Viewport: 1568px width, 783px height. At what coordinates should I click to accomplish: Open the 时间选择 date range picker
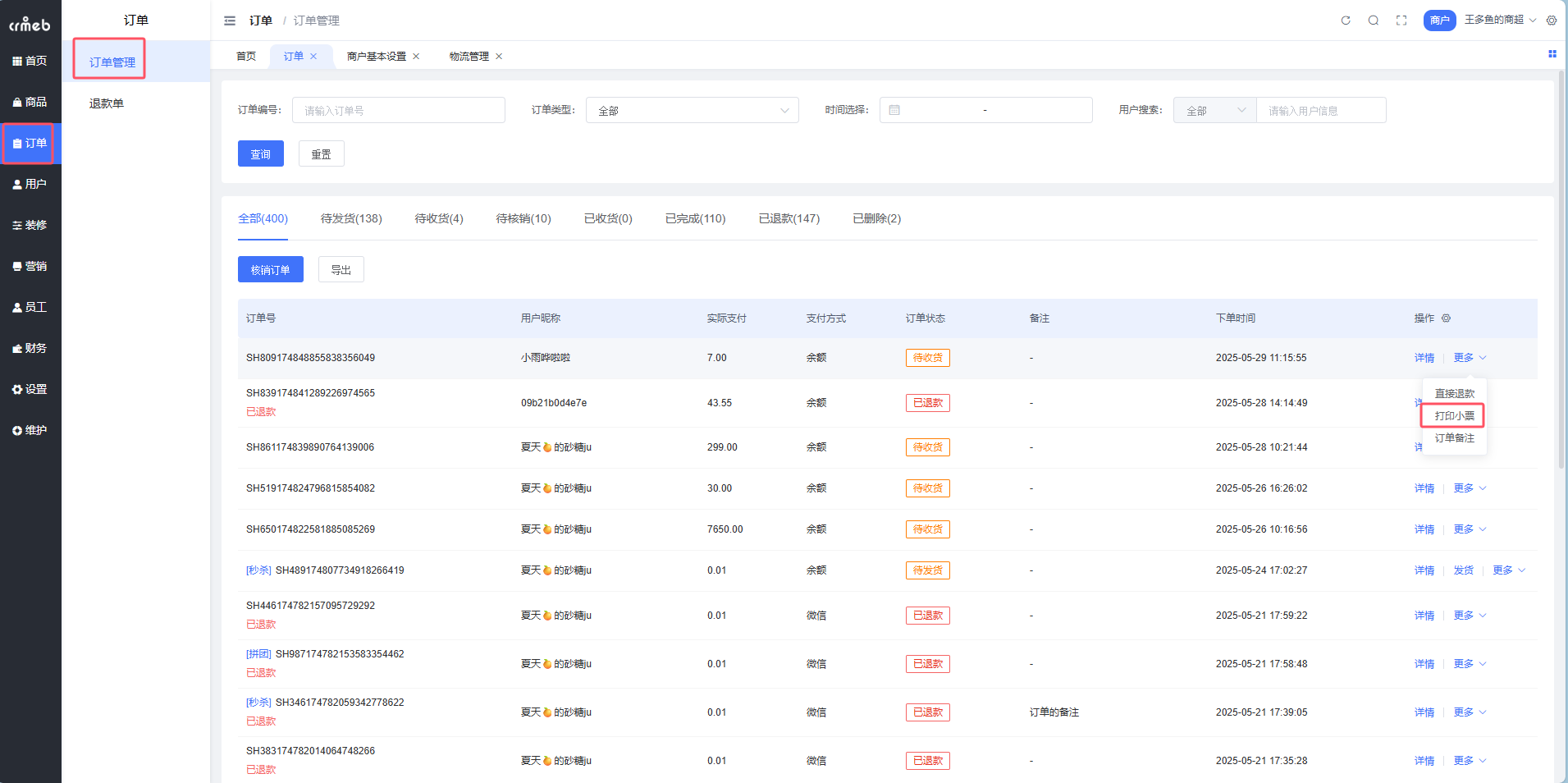coord(985,110)
